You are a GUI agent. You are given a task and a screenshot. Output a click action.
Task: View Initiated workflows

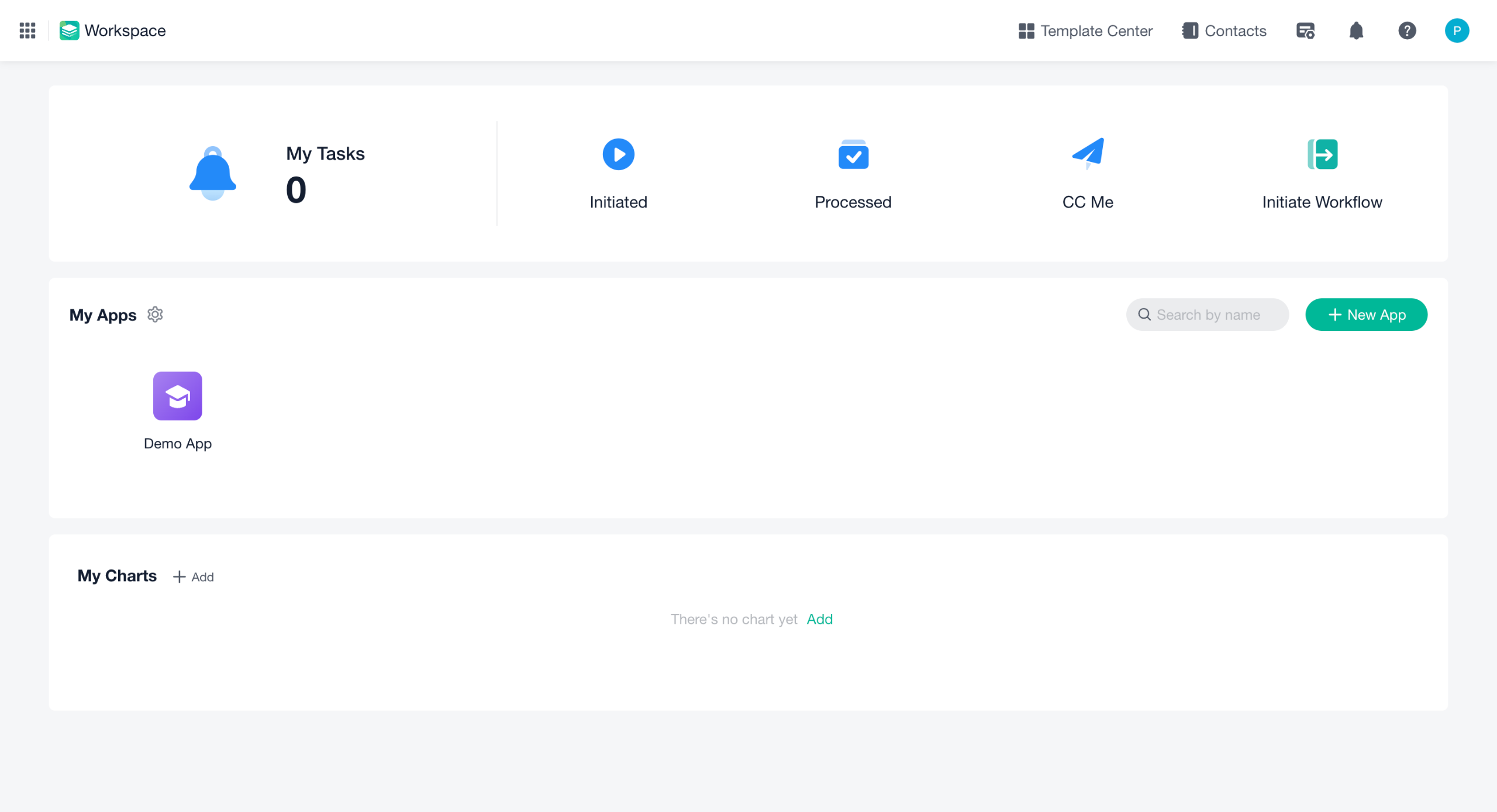[x=618, y=154]
